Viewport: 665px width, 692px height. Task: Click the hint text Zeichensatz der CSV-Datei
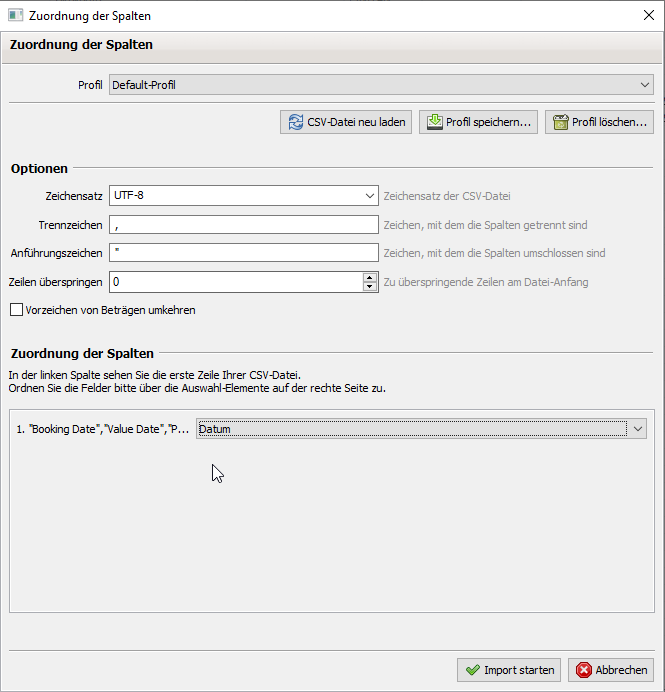click(447, 196)
